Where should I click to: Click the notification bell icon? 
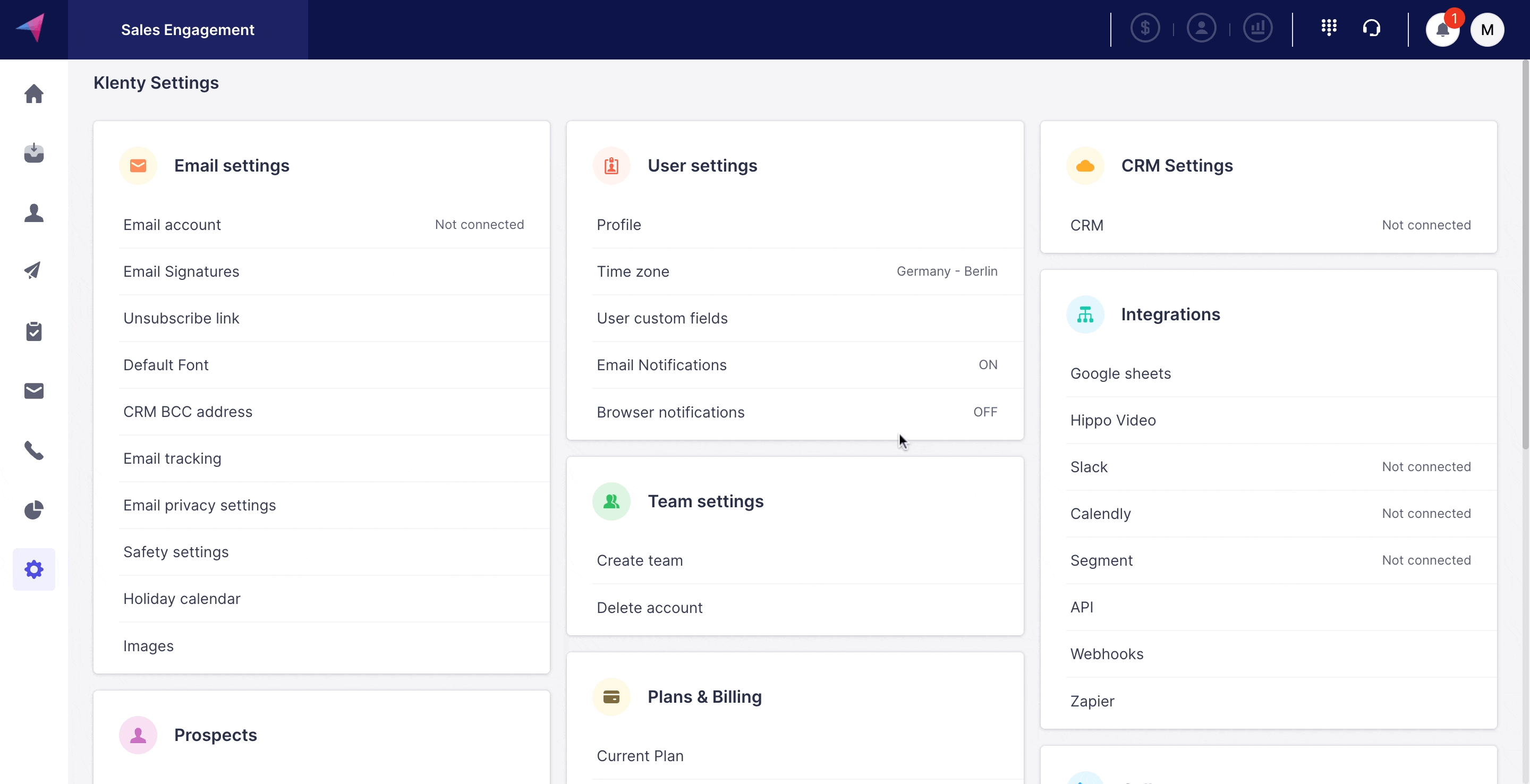1442,30
